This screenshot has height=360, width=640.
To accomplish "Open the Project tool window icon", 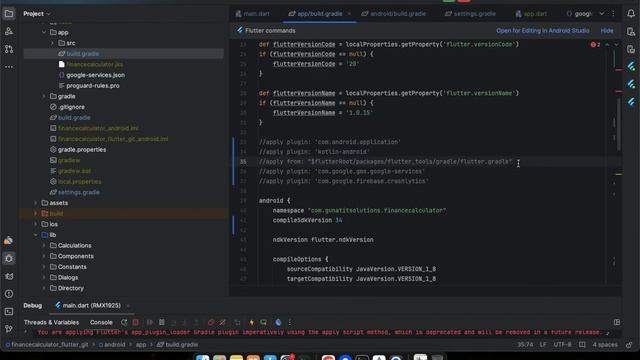I will (x=9, y=14).
